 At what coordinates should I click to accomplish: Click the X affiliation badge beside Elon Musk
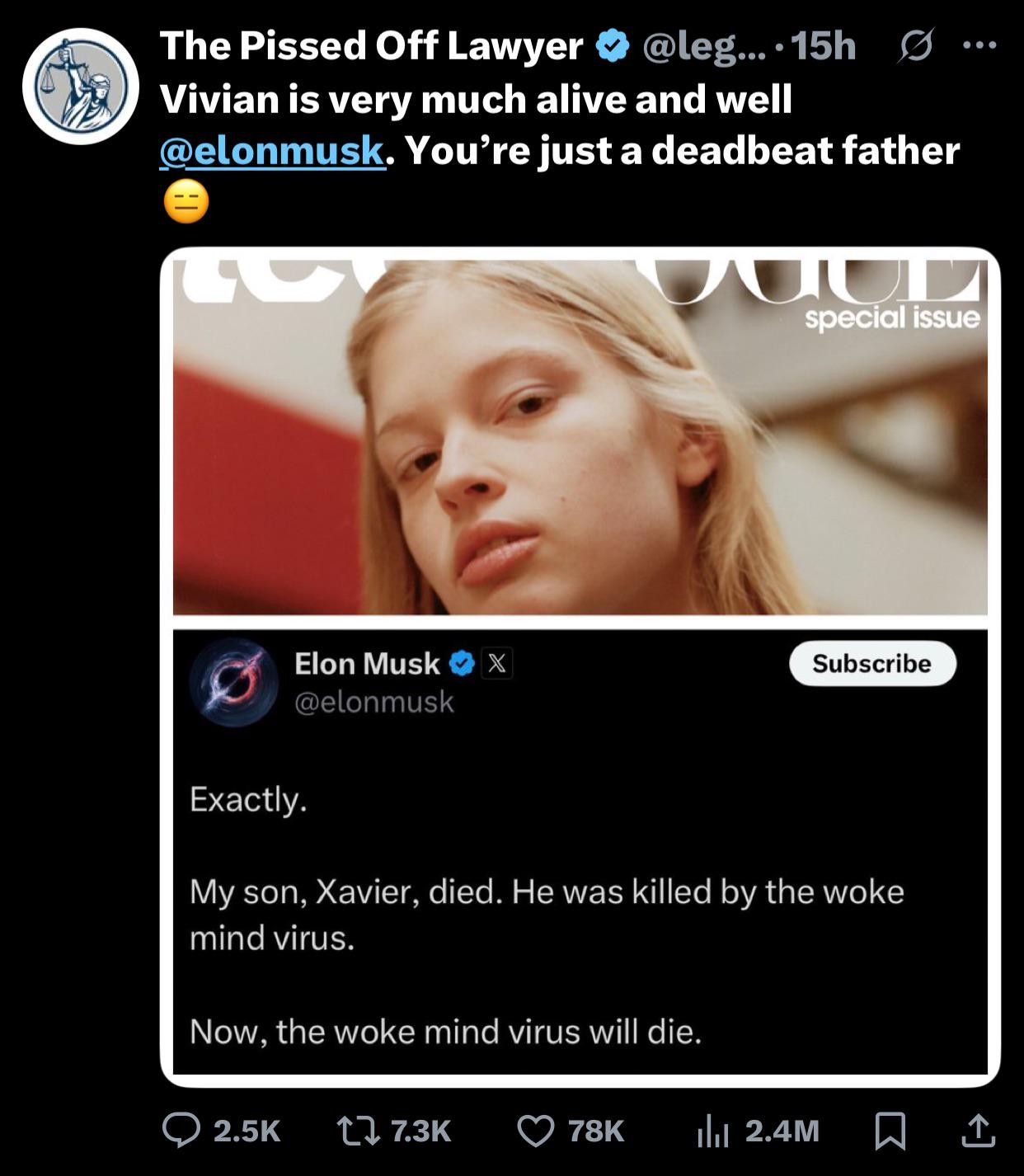coord(497,663)
